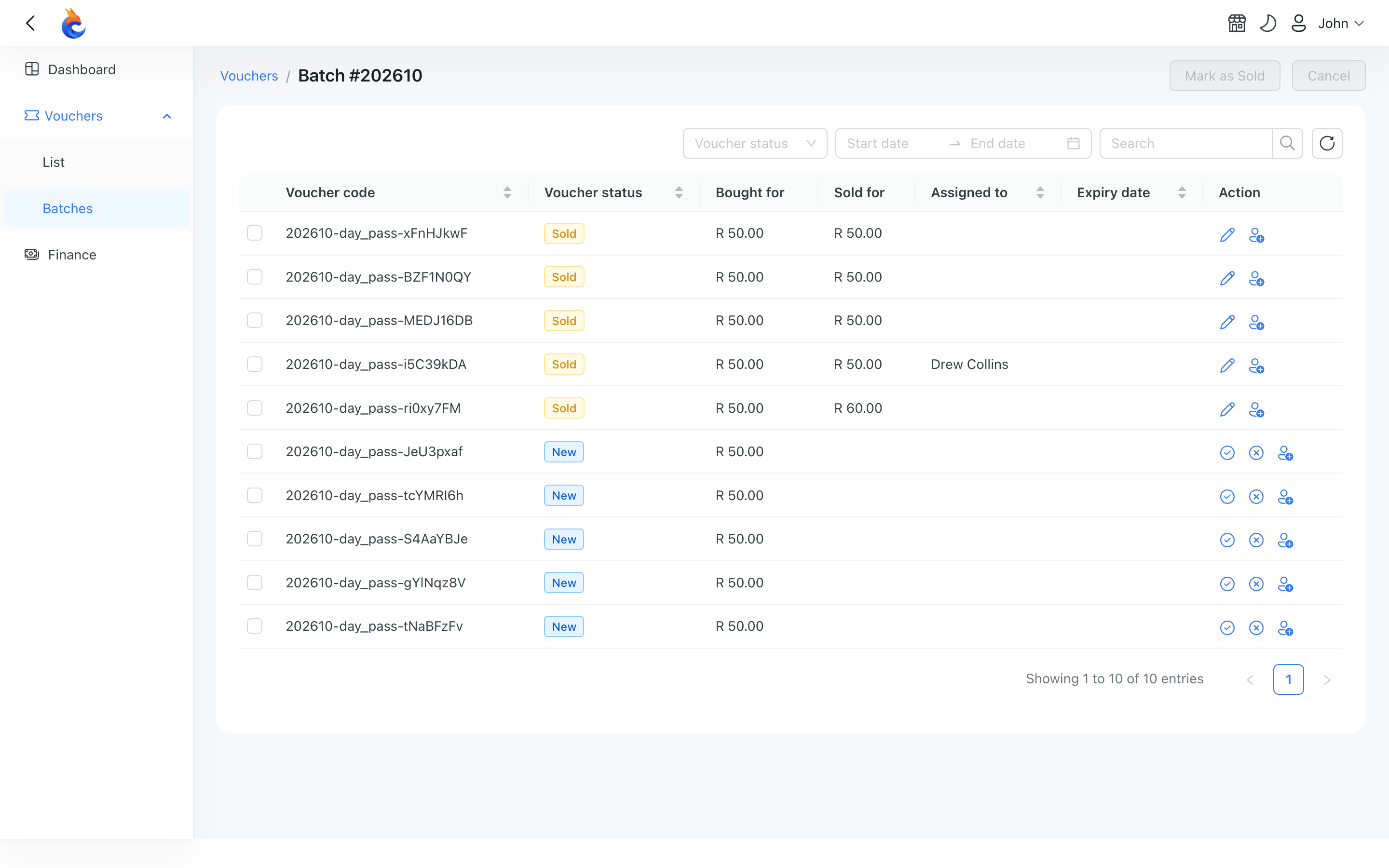Image resolution: width=1389 pixels, height=868 pixels.
Task: Click the Mark as Sold button
Action: click(x=1225, y=76)
